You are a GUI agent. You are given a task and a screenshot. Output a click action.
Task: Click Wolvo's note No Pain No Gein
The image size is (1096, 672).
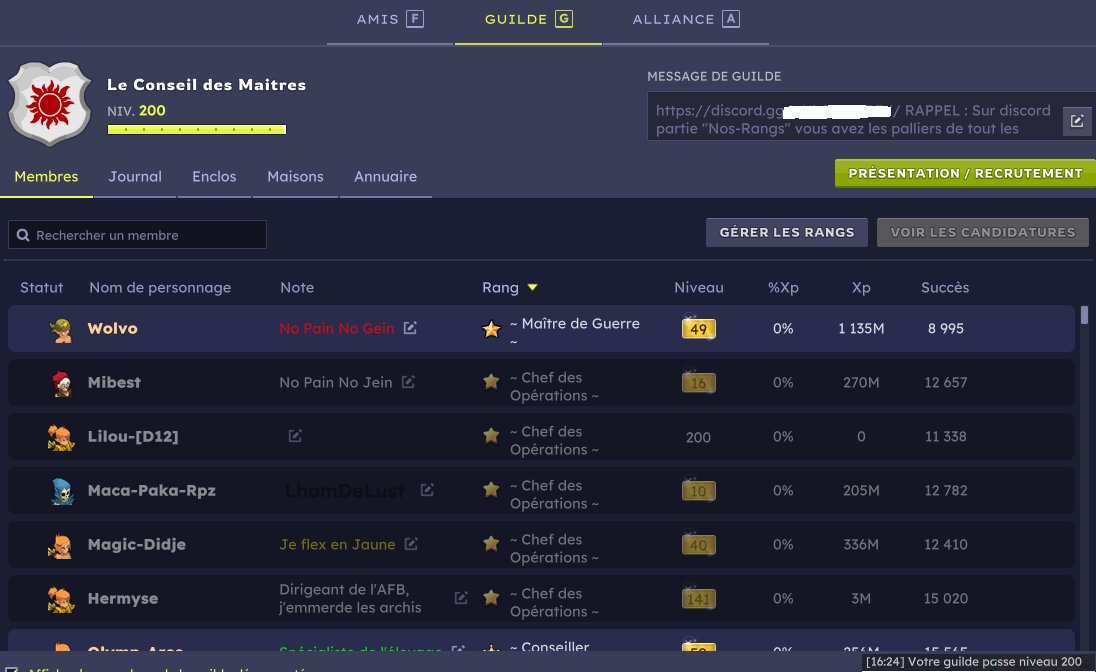336,328
